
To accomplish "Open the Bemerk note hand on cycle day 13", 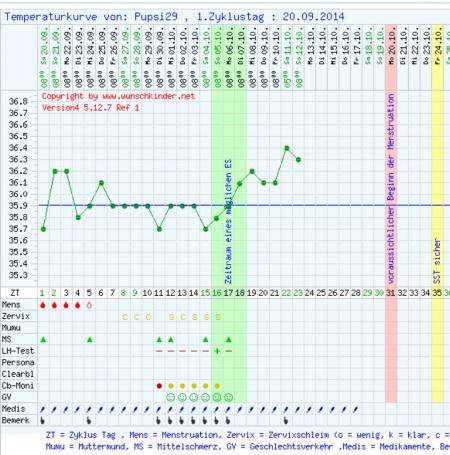I will point(182,421).
